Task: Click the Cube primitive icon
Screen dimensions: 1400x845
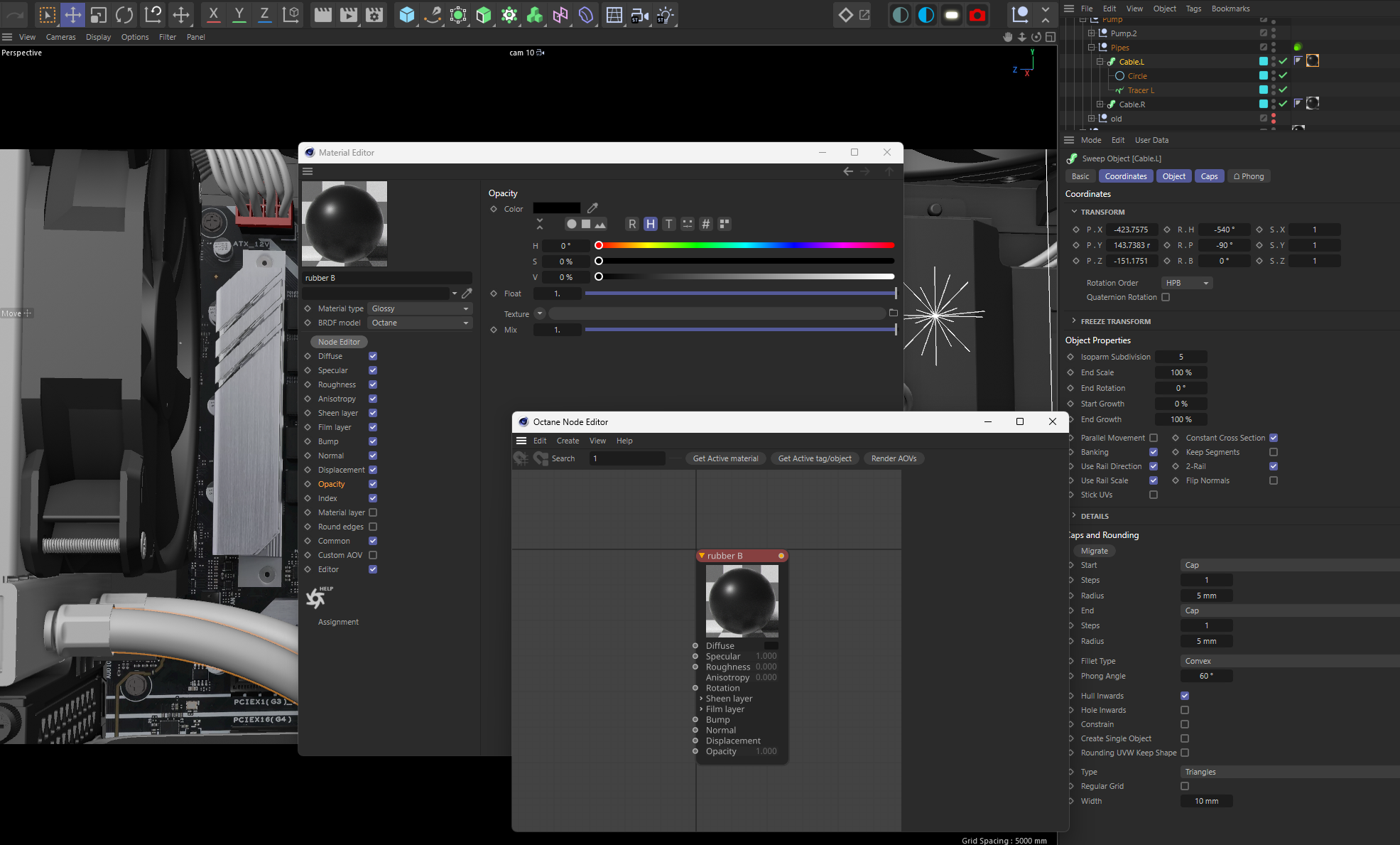Action: click(406, 14)
